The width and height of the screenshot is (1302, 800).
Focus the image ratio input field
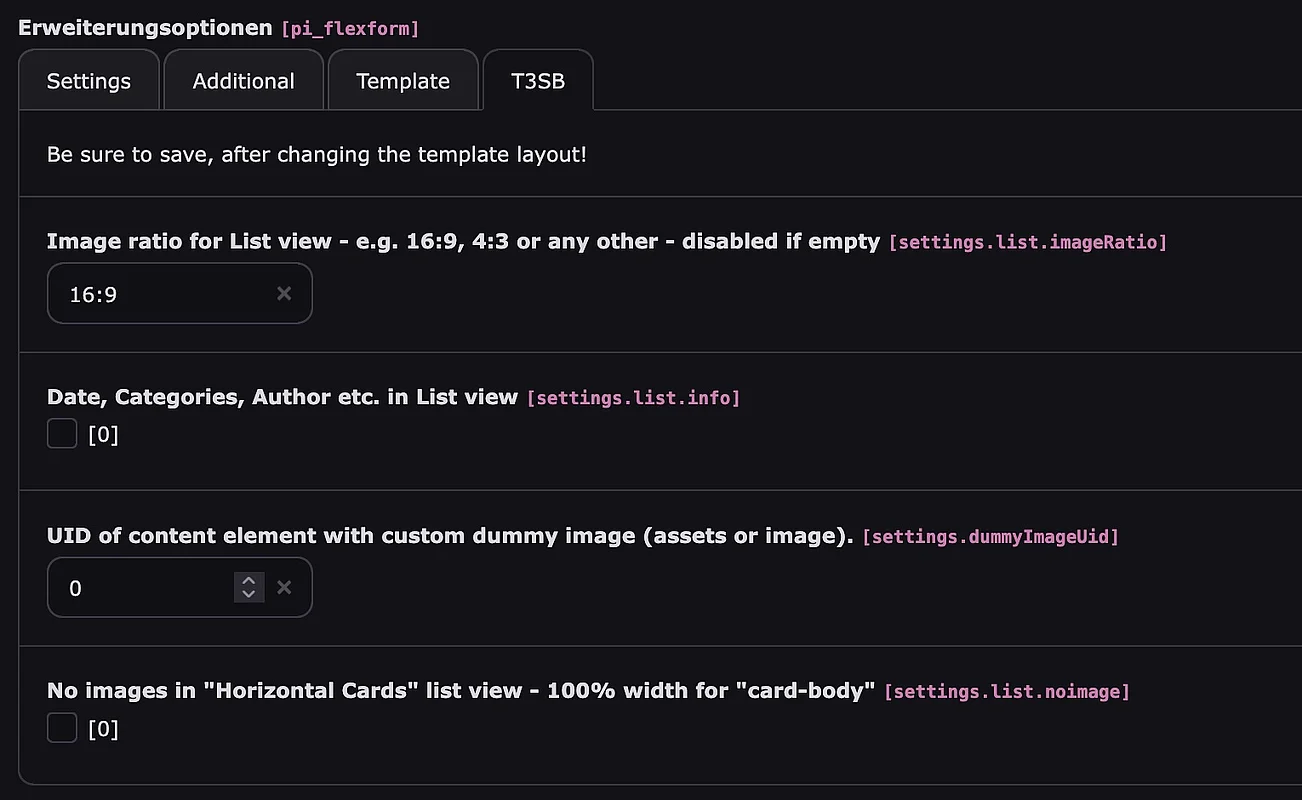click(160, 294)
